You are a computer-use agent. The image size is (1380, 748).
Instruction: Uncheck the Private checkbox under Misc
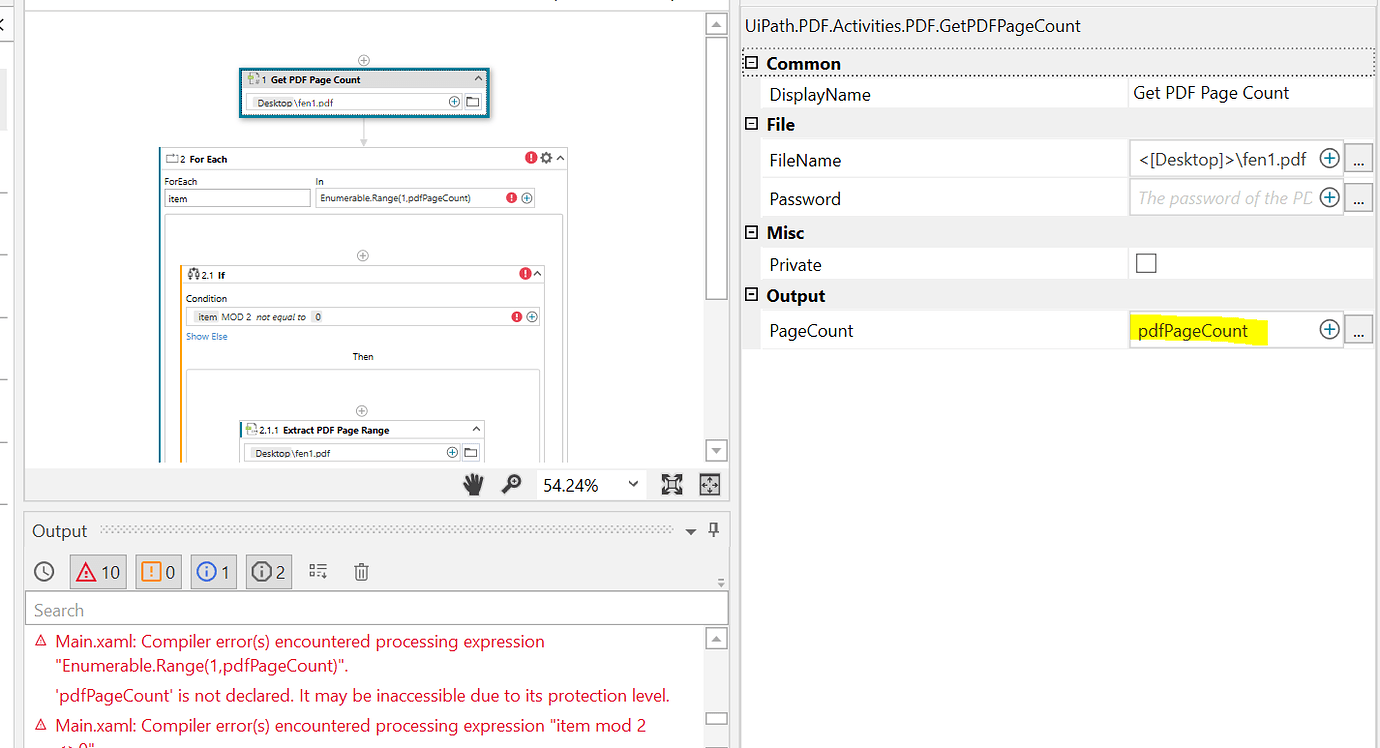[1145, 263]
